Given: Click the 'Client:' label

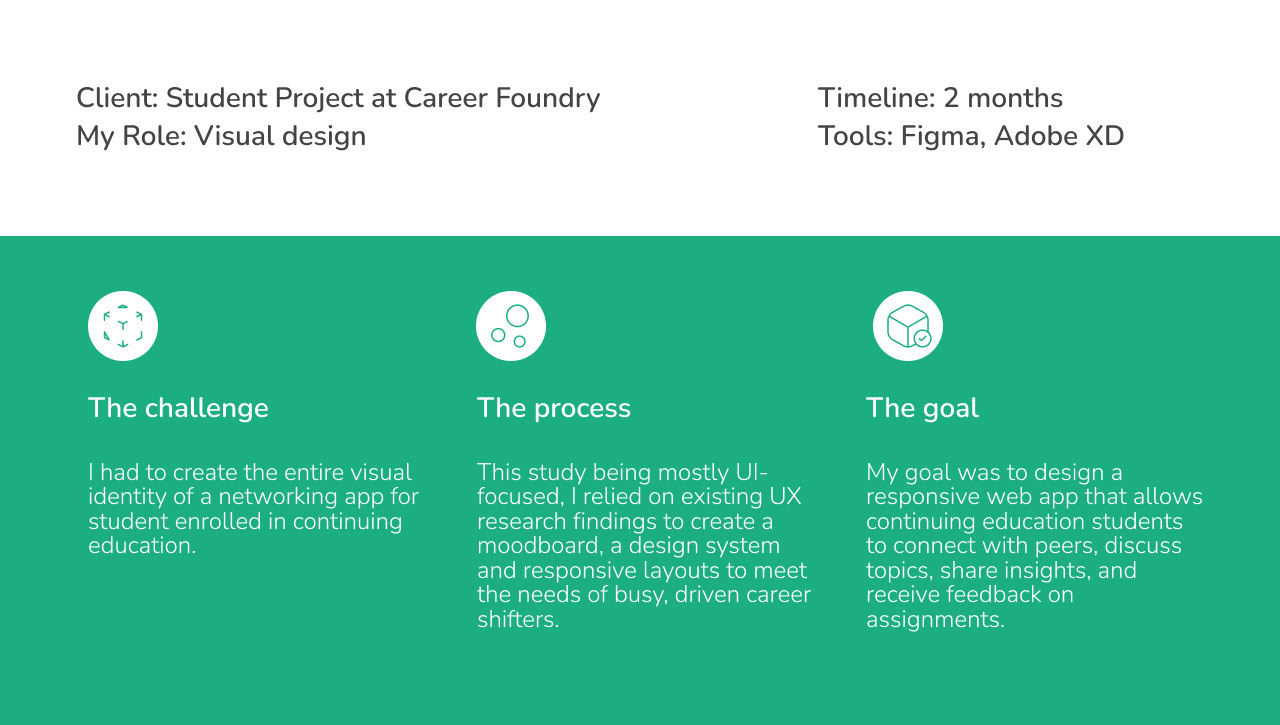Looking at the screenshot, I should tap(117, 98).
